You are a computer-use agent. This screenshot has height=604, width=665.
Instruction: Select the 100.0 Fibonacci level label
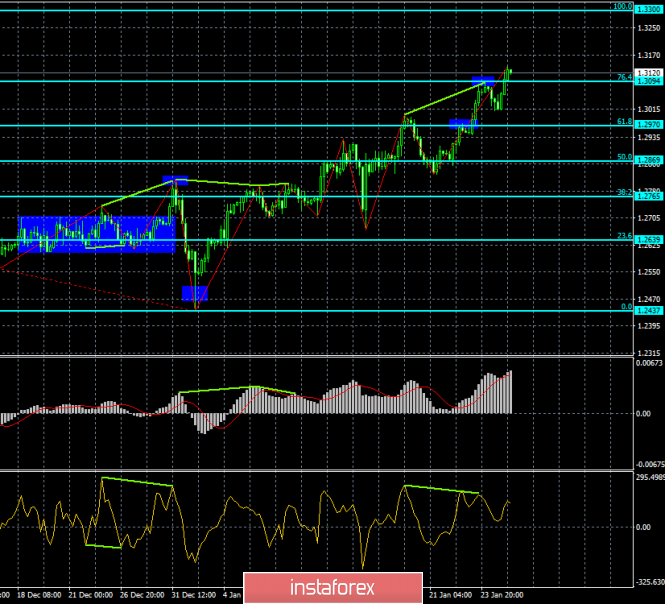coord(623,6)
